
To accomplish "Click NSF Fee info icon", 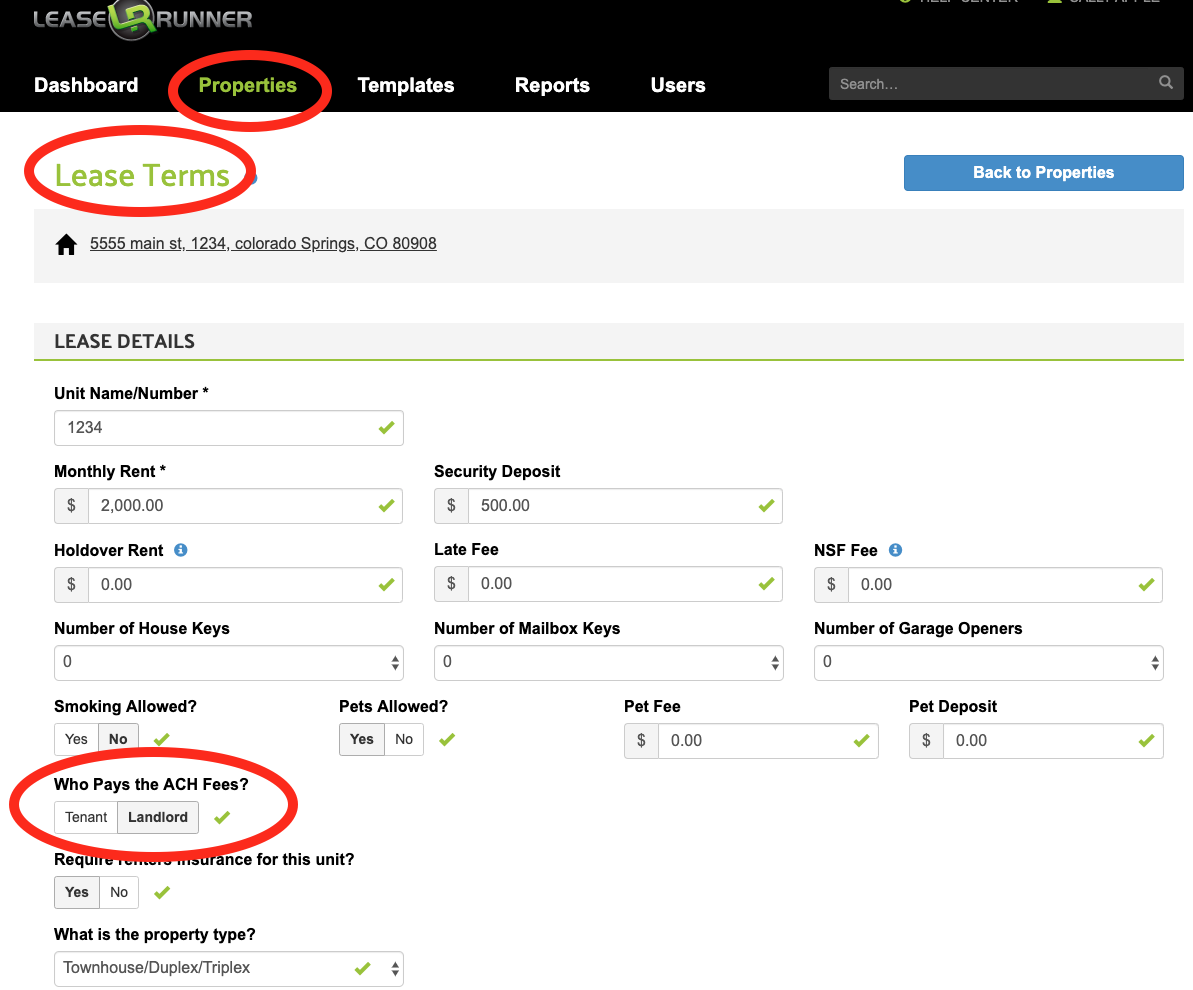I will click(895, 550).
